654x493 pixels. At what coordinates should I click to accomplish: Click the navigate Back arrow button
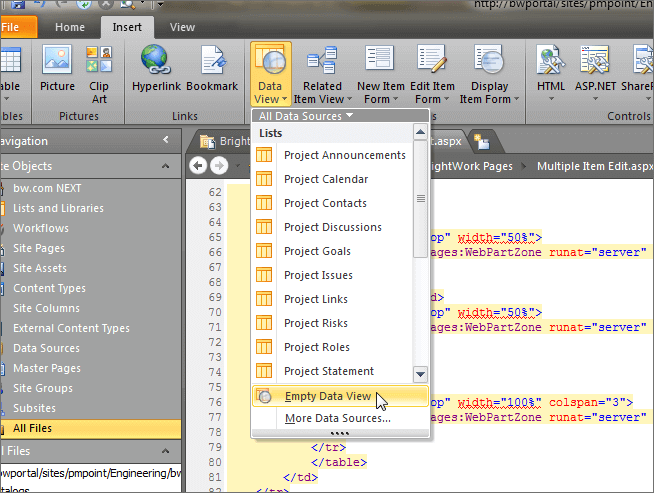click(198, 166)
